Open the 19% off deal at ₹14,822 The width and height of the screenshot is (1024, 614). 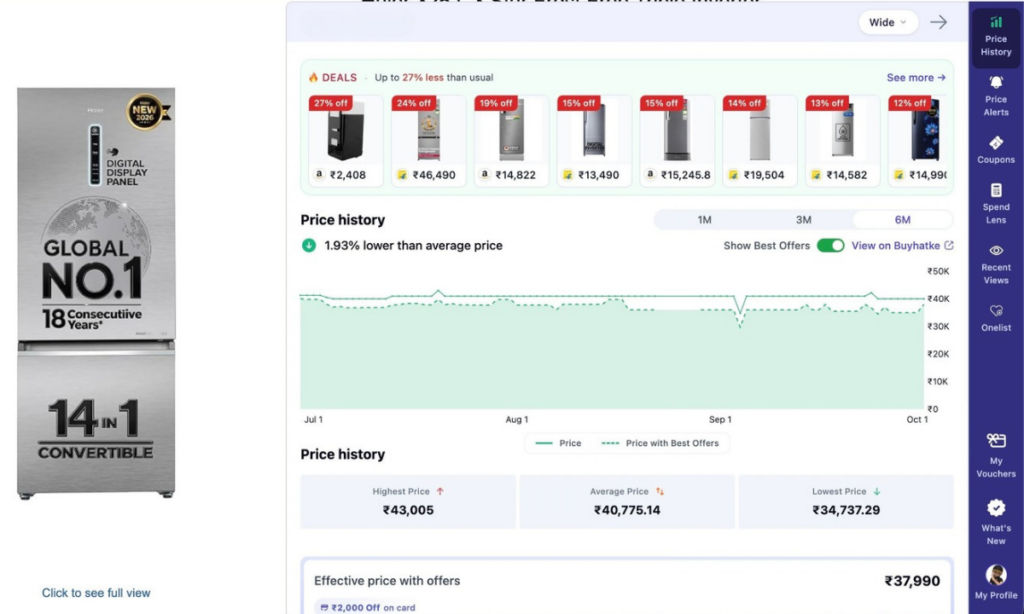[x=511, y=140]
